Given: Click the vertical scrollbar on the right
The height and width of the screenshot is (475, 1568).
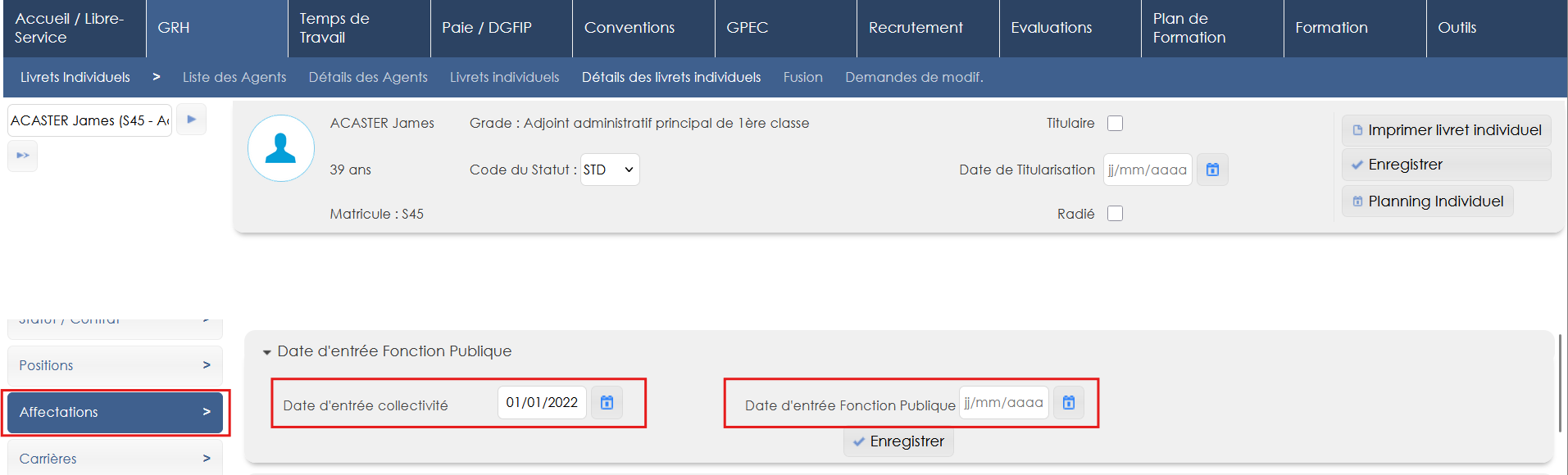Looking at the screenshot, I should [x=1560, y=382].
